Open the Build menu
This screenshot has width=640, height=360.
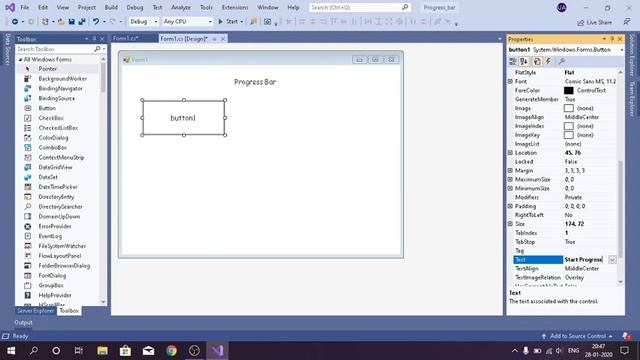[x=111, y=8]
